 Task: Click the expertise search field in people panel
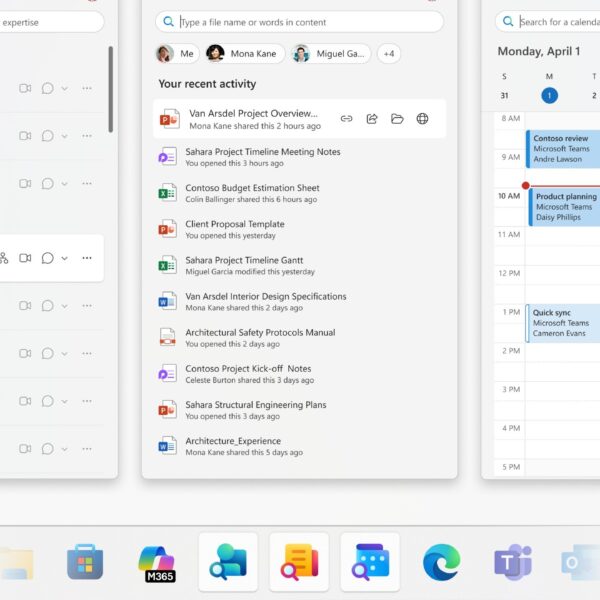point(52,22)
